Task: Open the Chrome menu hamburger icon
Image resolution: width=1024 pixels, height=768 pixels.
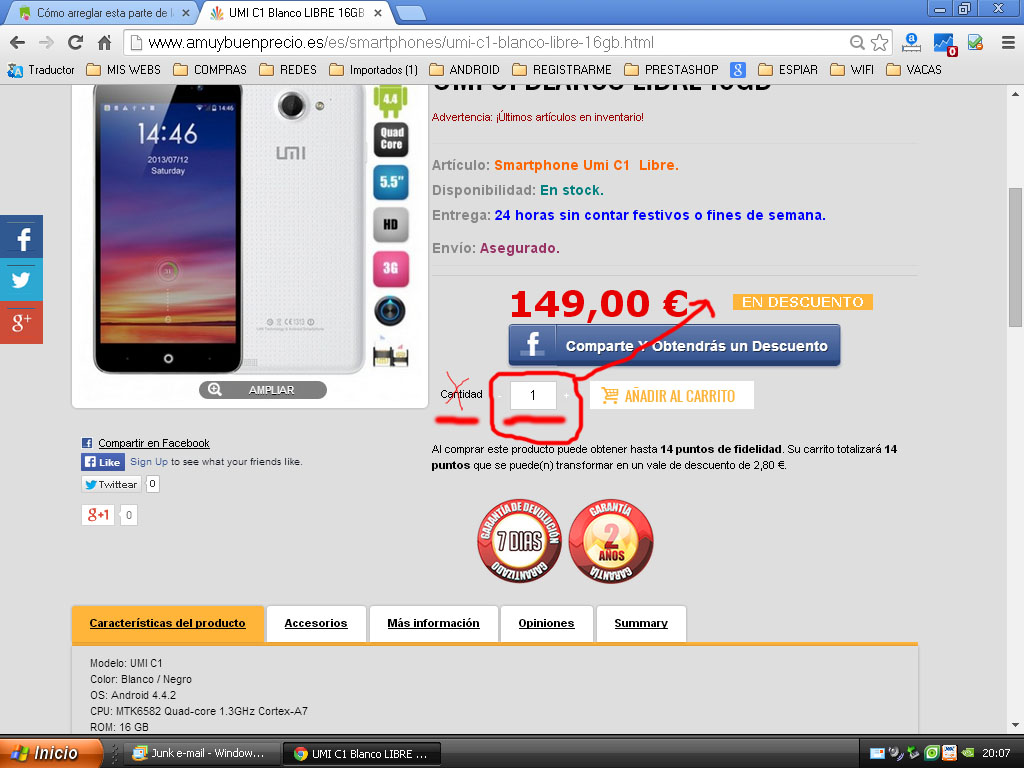Action: point(1008,43)
